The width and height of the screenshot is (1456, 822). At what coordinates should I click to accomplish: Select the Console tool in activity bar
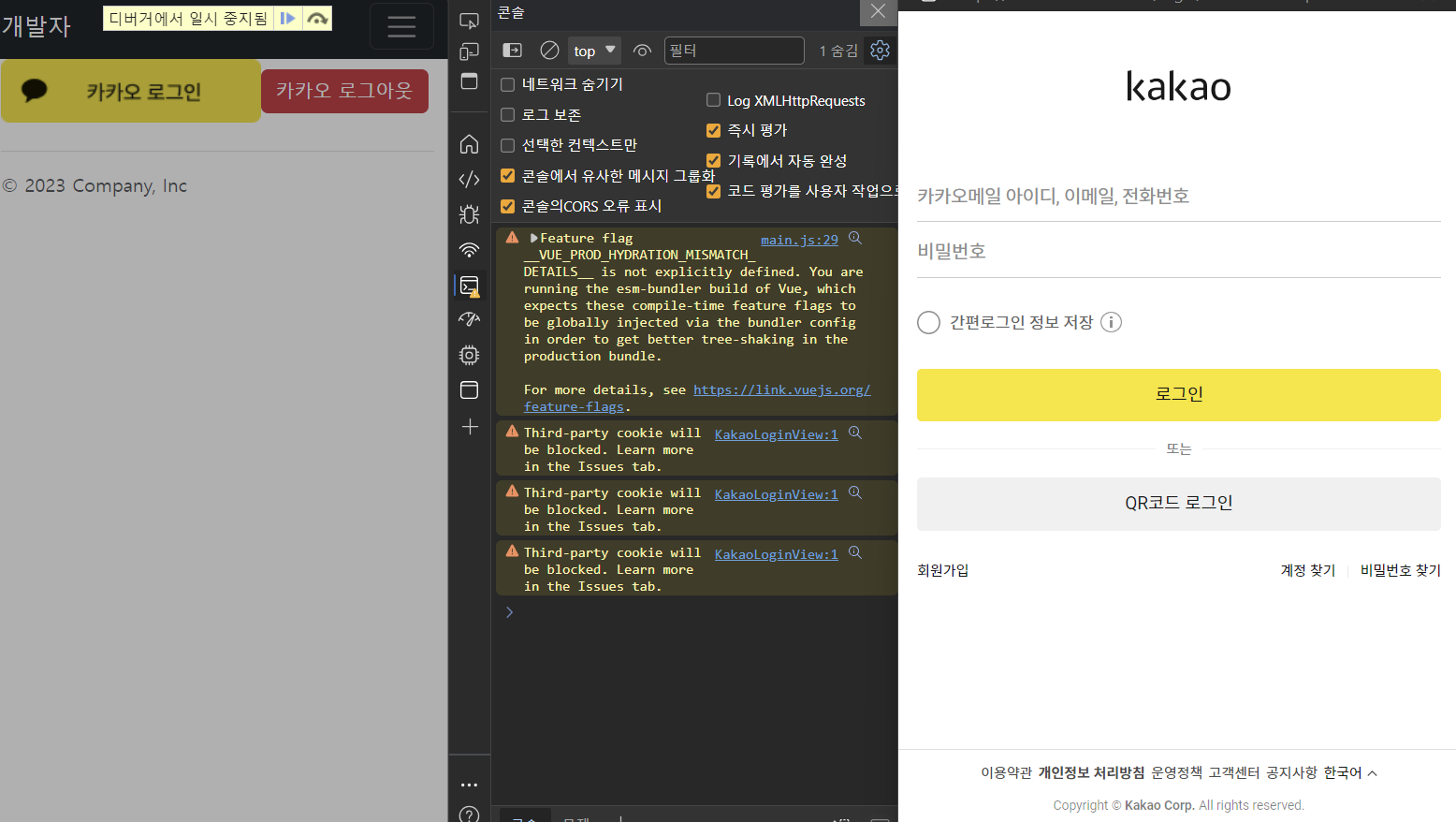tap(470, 286)
